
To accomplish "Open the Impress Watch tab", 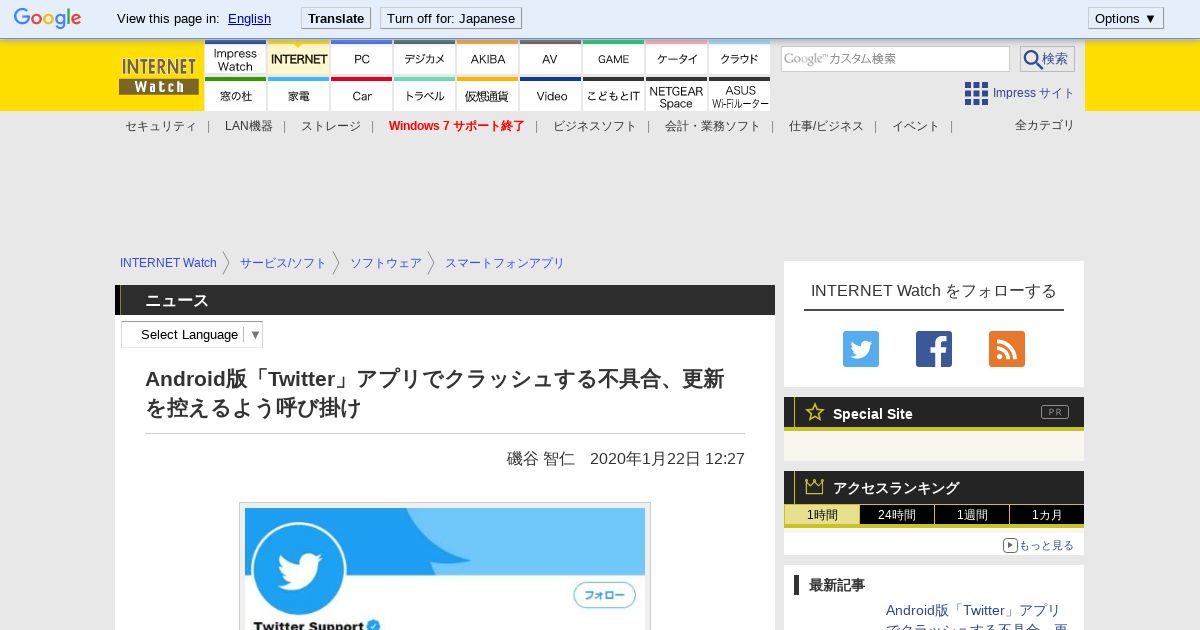I will [235, 59].
